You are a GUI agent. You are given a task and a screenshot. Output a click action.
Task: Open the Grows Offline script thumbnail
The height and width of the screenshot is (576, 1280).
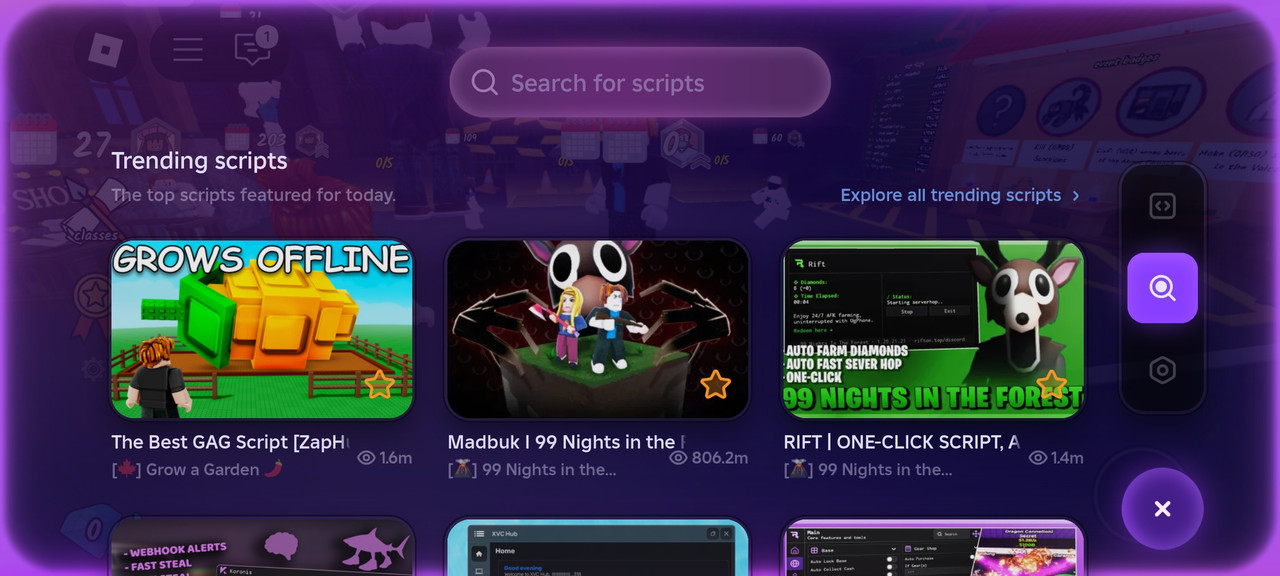262,329
